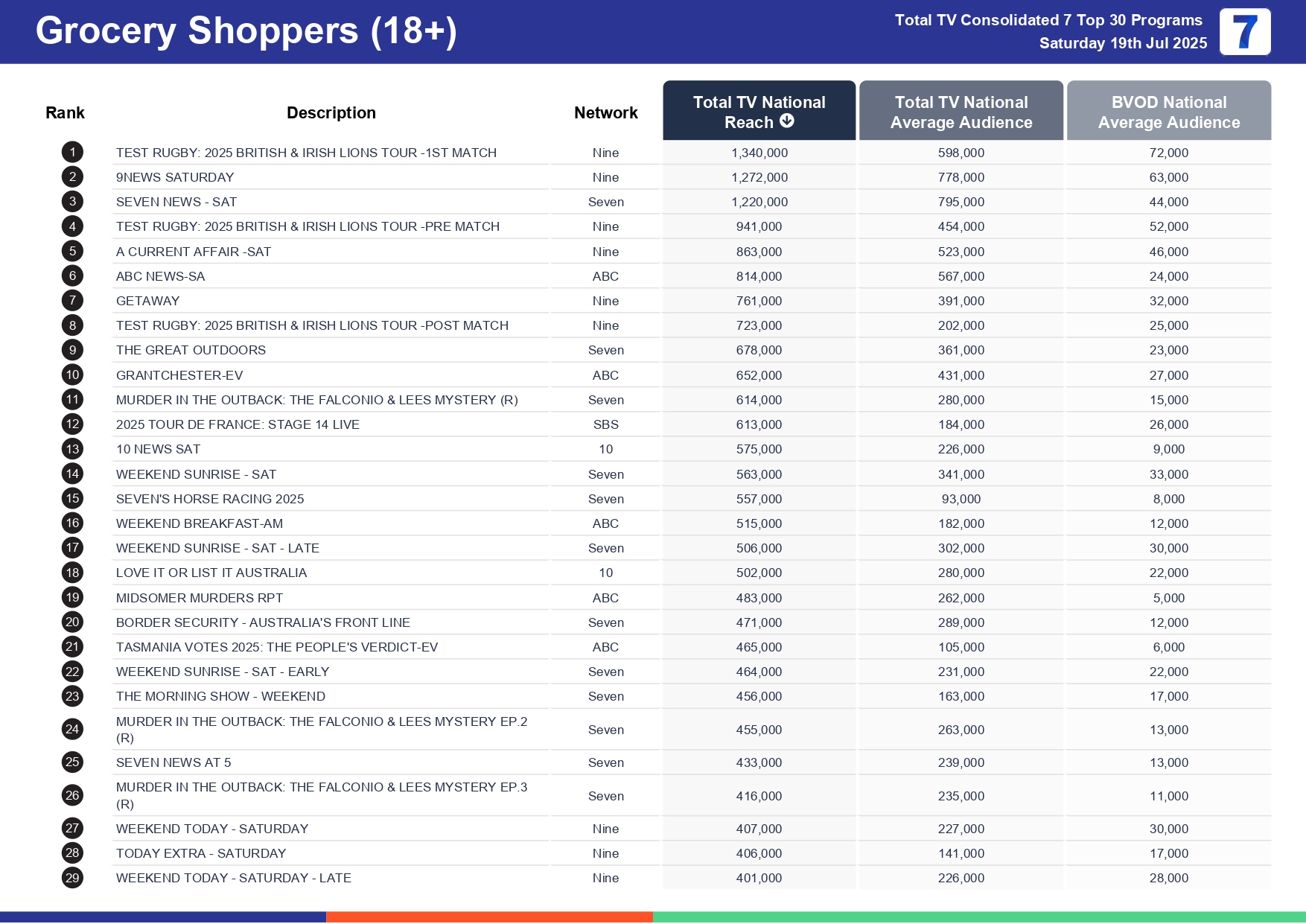Screen dimensions: 1306x924
Task: Click the Grocery Shoppers (18+) title
Action: click(x=246, y=31)
